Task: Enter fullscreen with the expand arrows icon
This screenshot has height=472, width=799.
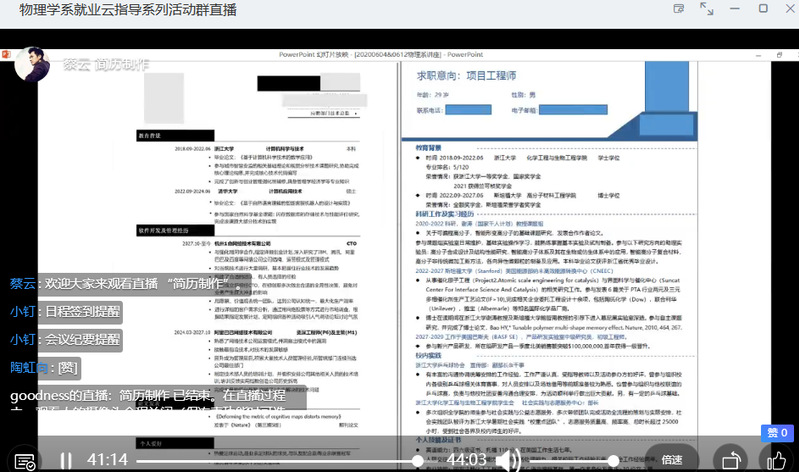Action: click(x=707, y=9)
